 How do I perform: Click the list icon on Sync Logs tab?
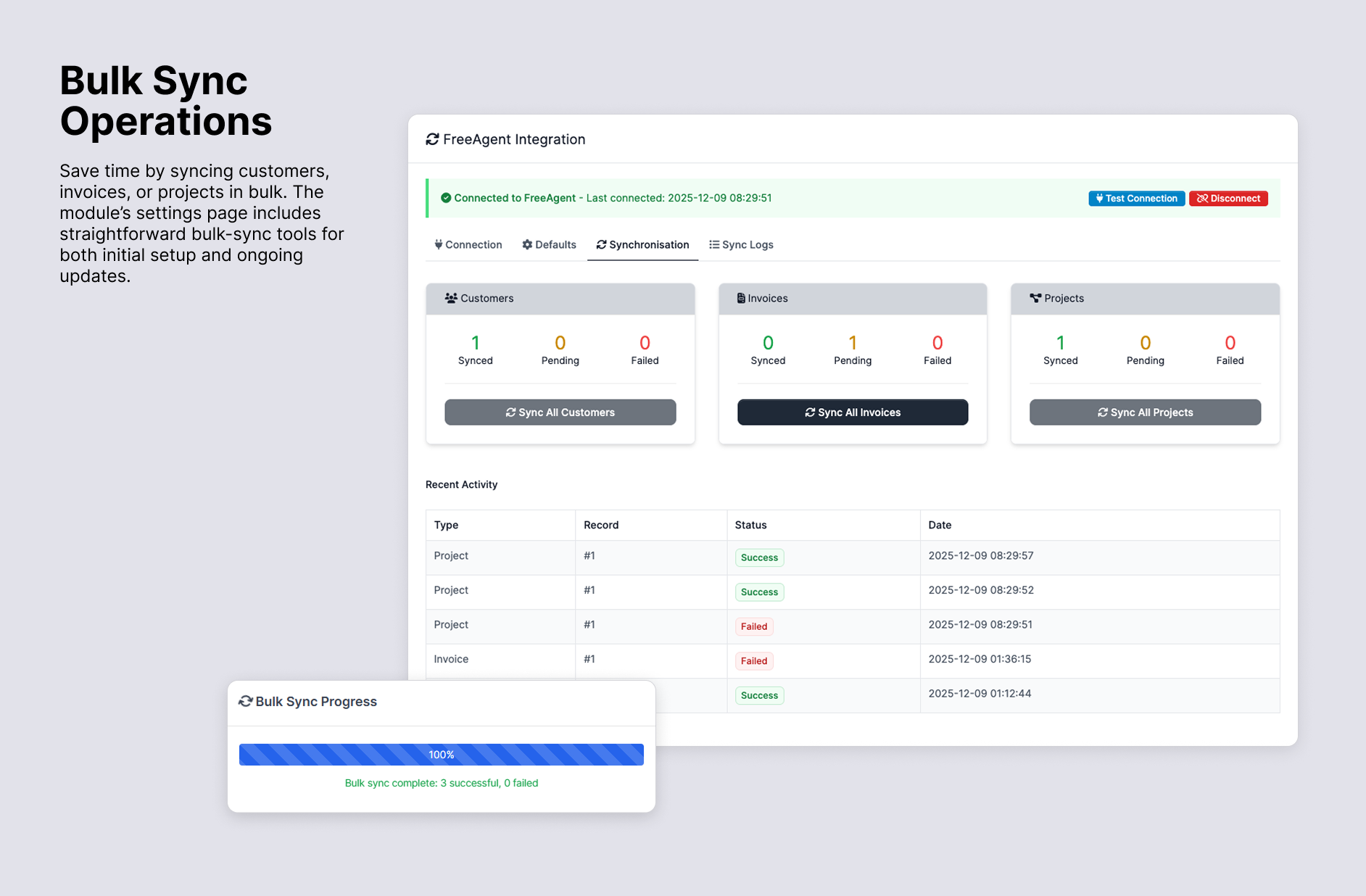point(713,244)
